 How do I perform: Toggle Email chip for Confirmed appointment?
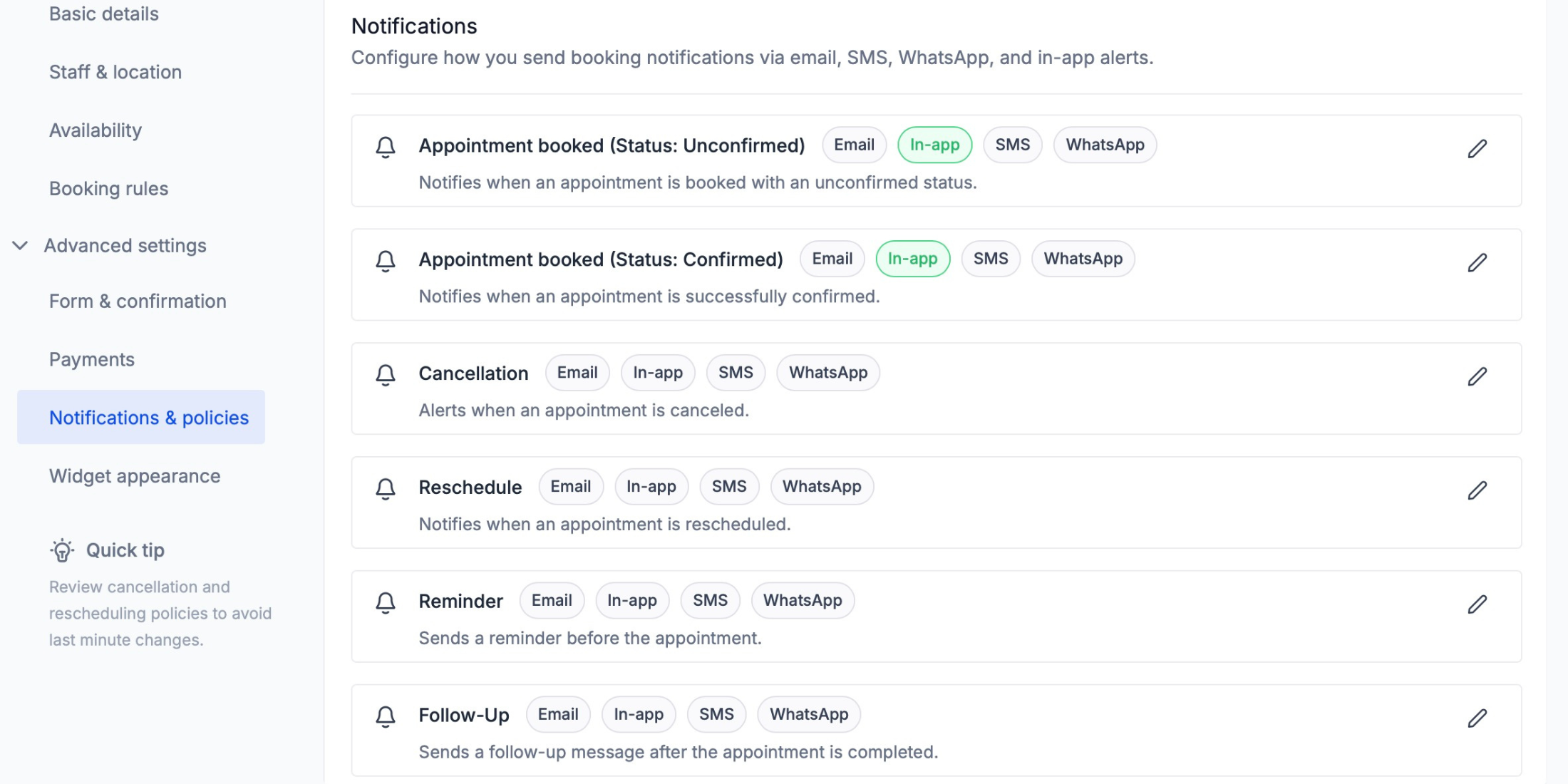pyautogui.click(x=832, y=259)
